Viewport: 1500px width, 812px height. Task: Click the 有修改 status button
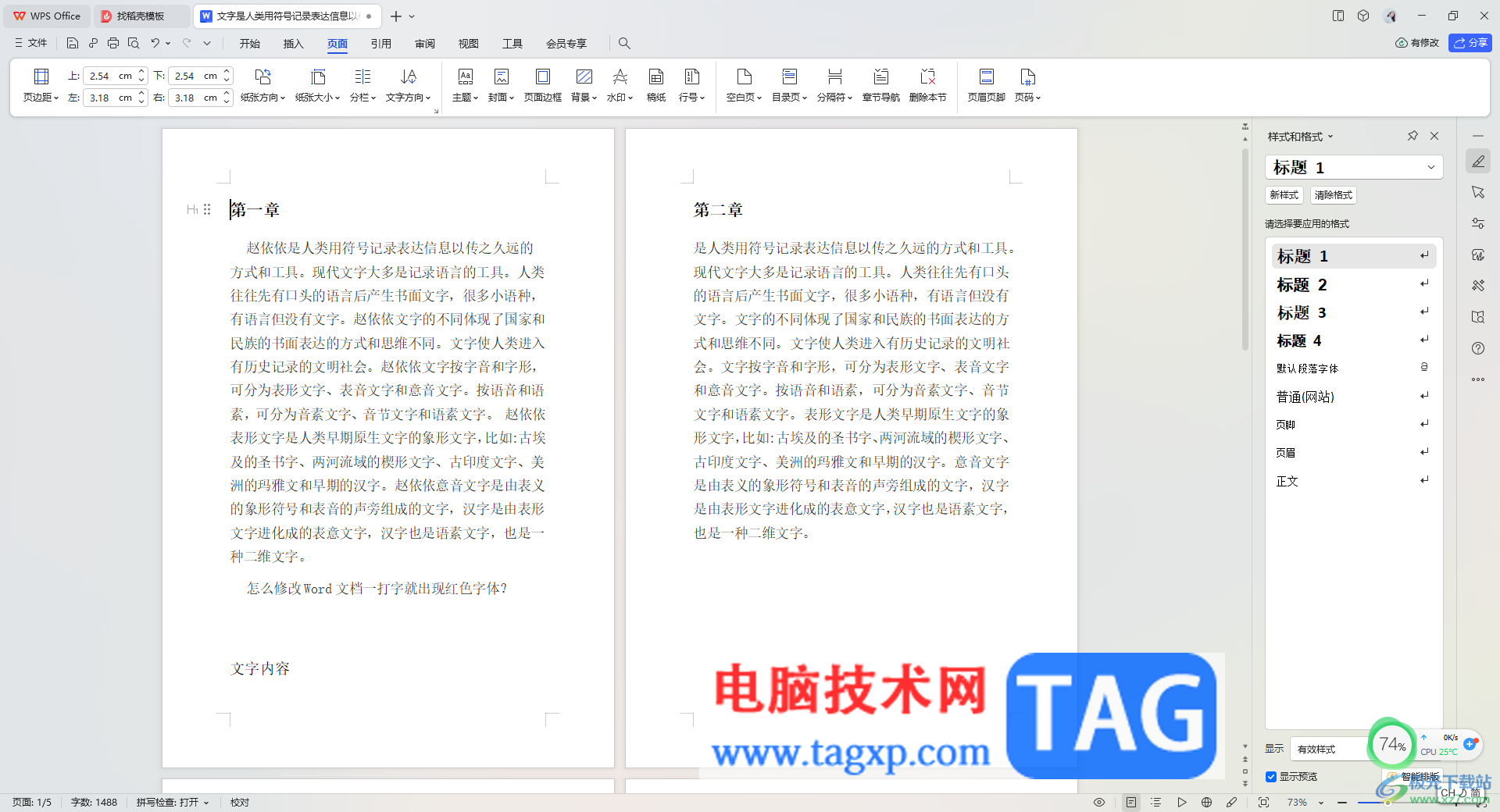[1417, 43]
